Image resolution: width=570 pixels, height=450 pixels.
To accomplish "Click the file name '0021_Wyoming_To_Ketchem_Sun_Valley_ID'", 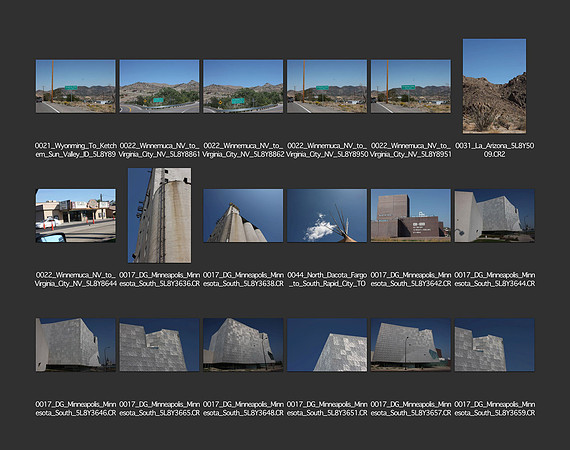I will pos(76,150).
